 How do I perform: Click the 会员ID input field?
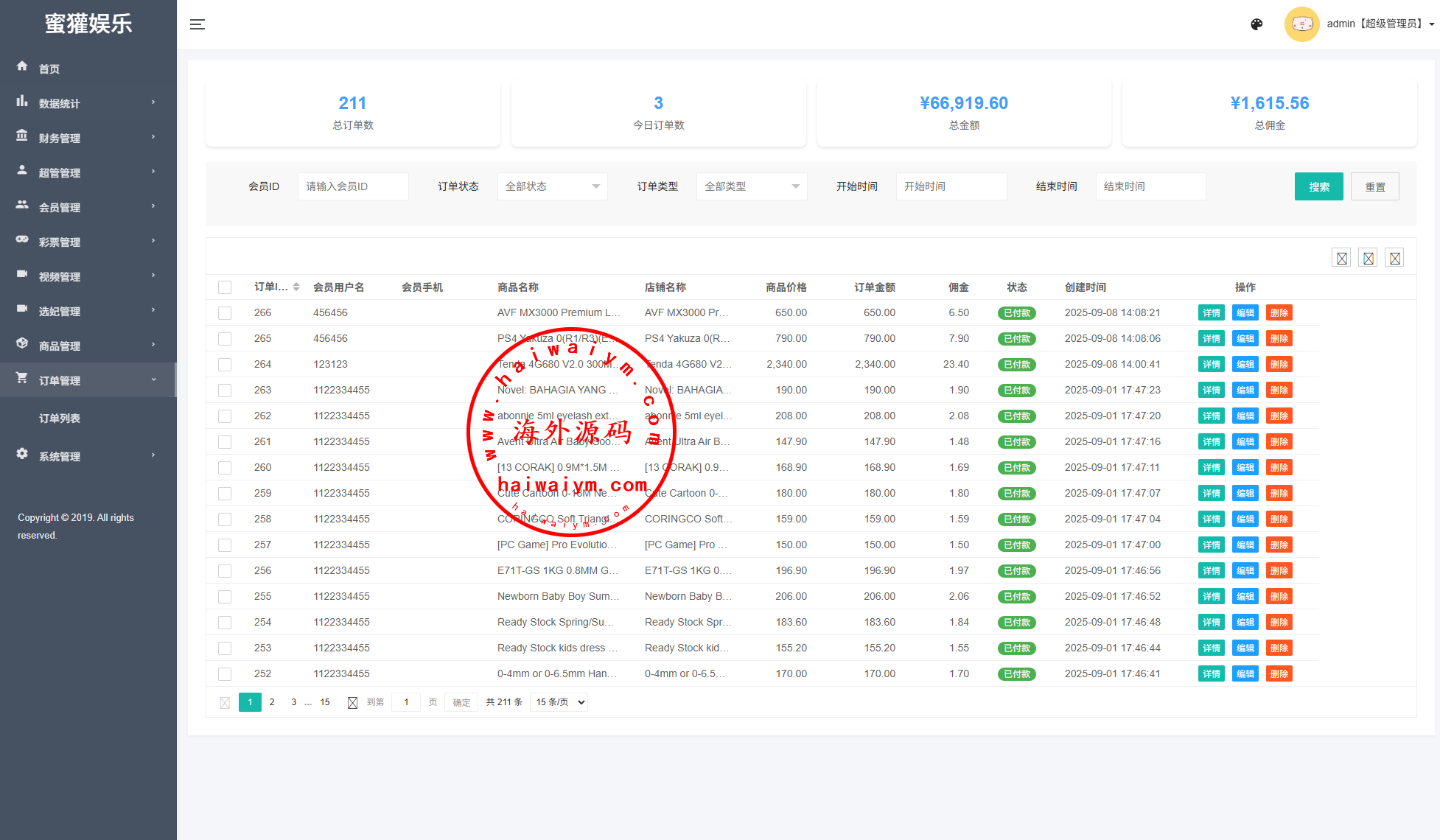coord(353,186)
